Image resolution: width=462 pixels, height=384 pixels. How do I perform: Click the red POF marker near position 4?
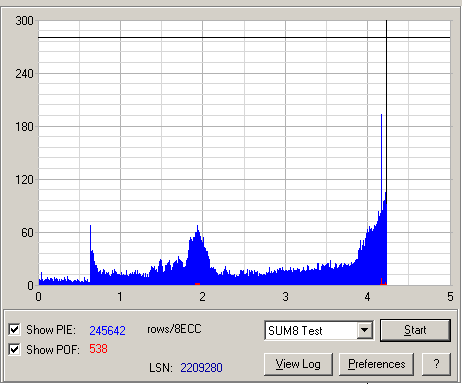click(383, 283)
